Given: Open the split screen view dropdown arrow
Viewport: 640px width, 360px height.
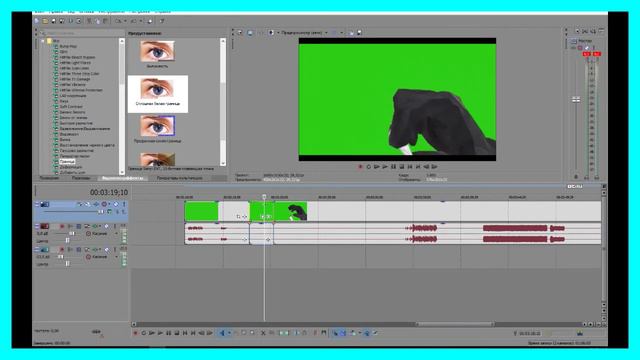Looking at the screenshot, I should pyautogui.click(x=278, y=33).
